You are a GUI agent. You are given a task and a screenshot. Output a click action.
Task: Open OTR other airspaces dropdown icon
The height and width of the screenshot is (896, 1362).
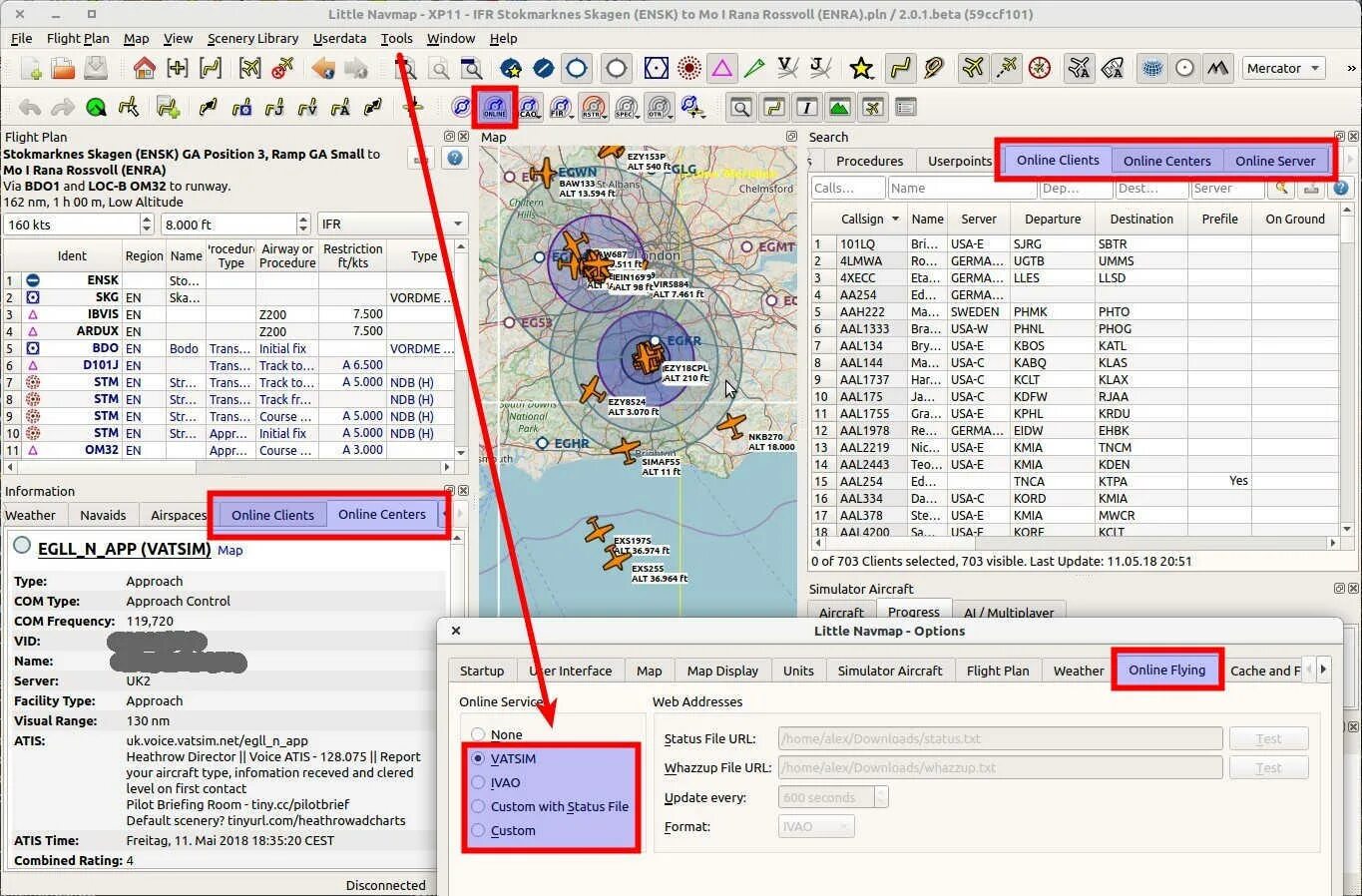[660, 107]
